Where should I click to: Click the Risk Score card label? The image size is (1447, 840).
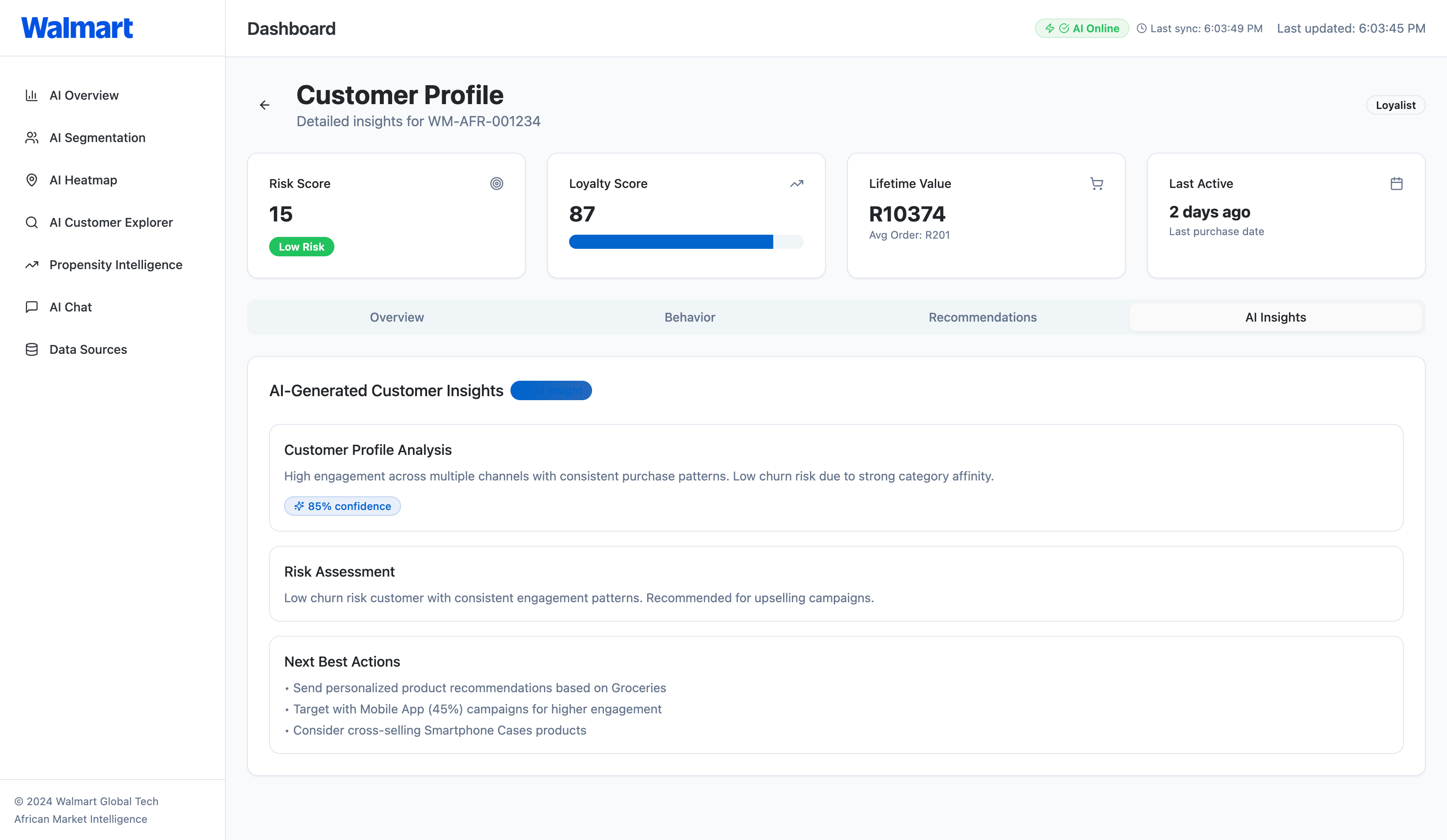pos(300,184)
